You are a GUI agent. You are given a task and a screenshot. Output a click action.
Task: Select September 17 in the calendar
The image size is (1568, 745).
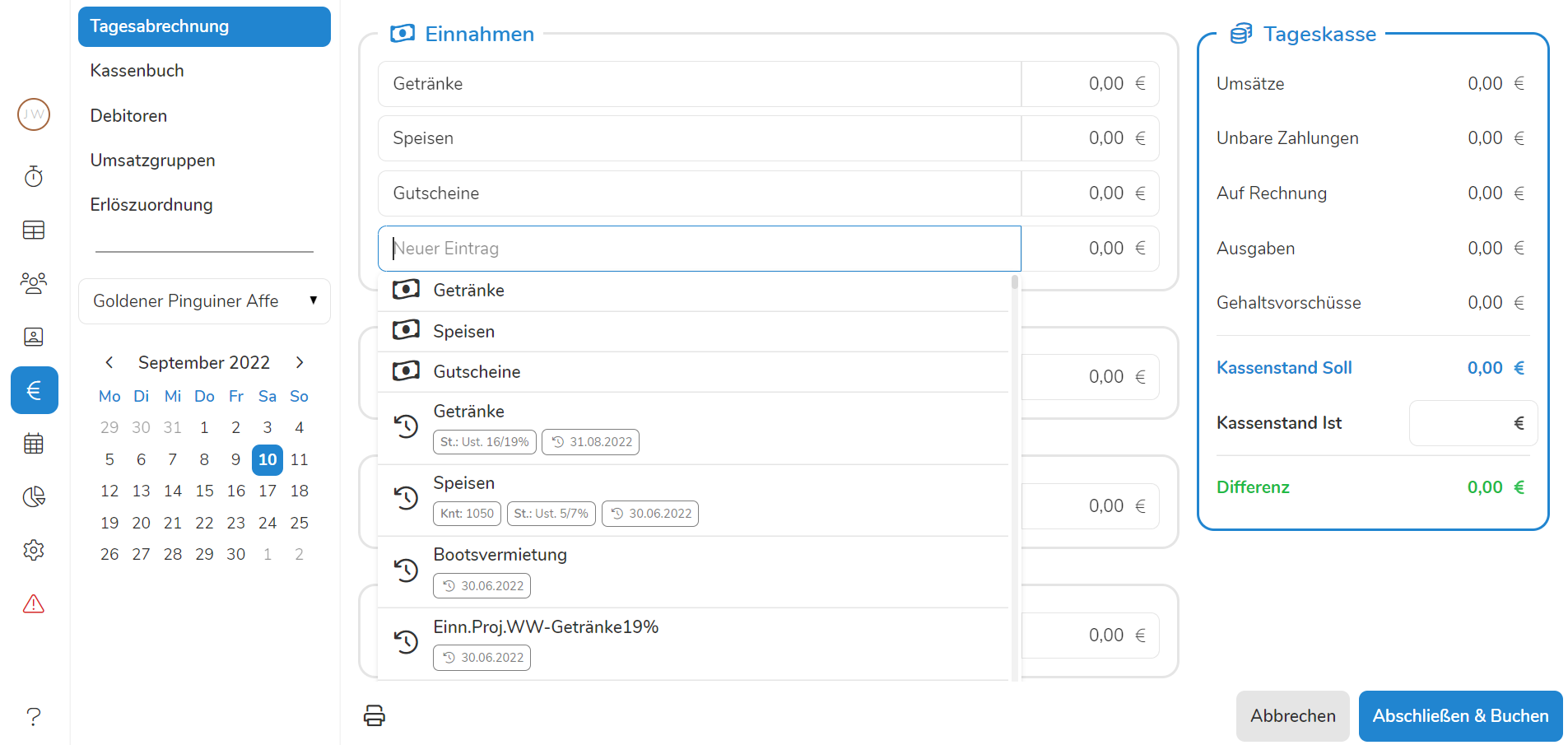pos(268,491)
